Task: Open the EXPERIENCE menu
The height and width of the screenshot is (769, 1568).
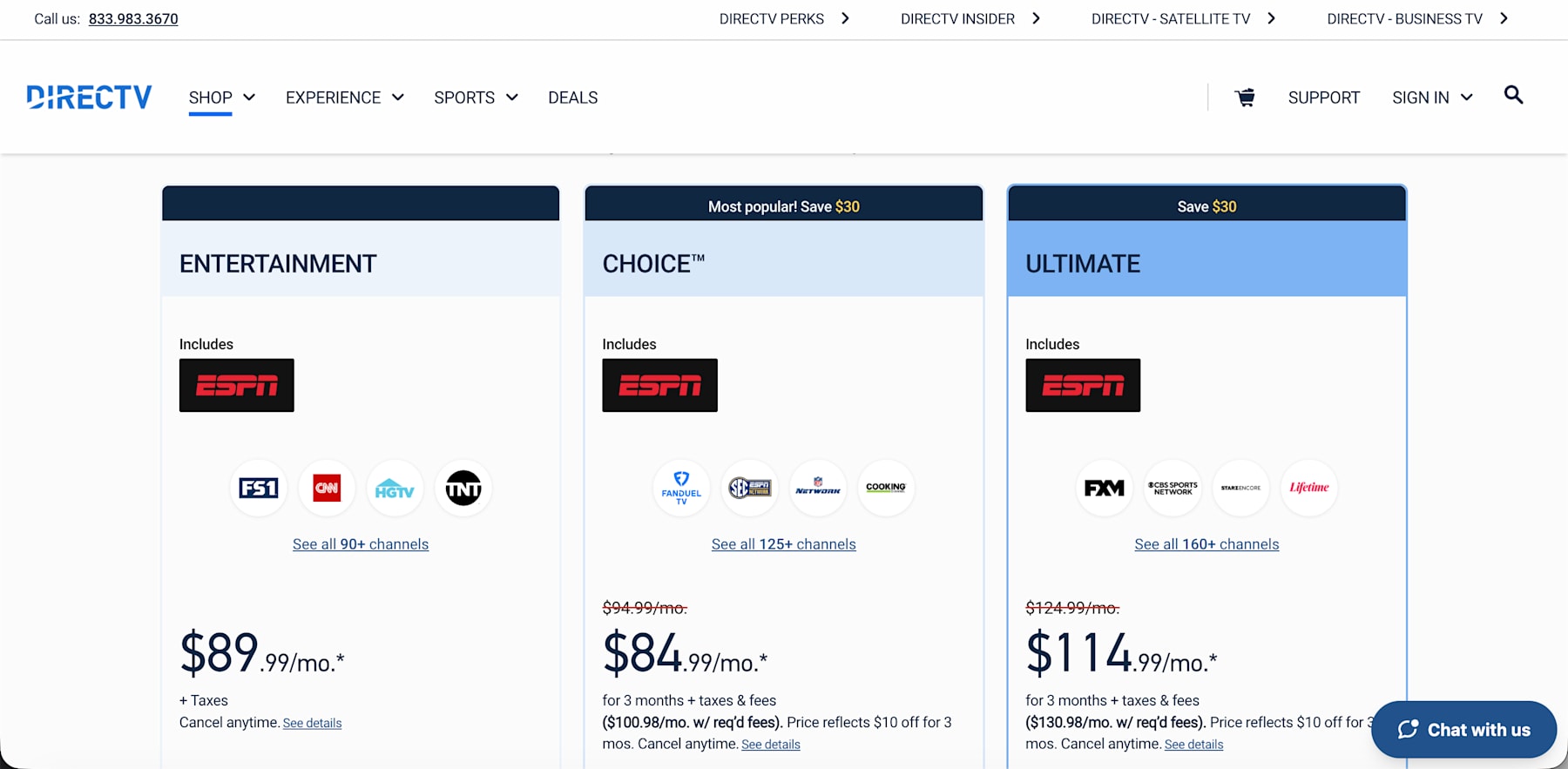Action: pos(334,98)
